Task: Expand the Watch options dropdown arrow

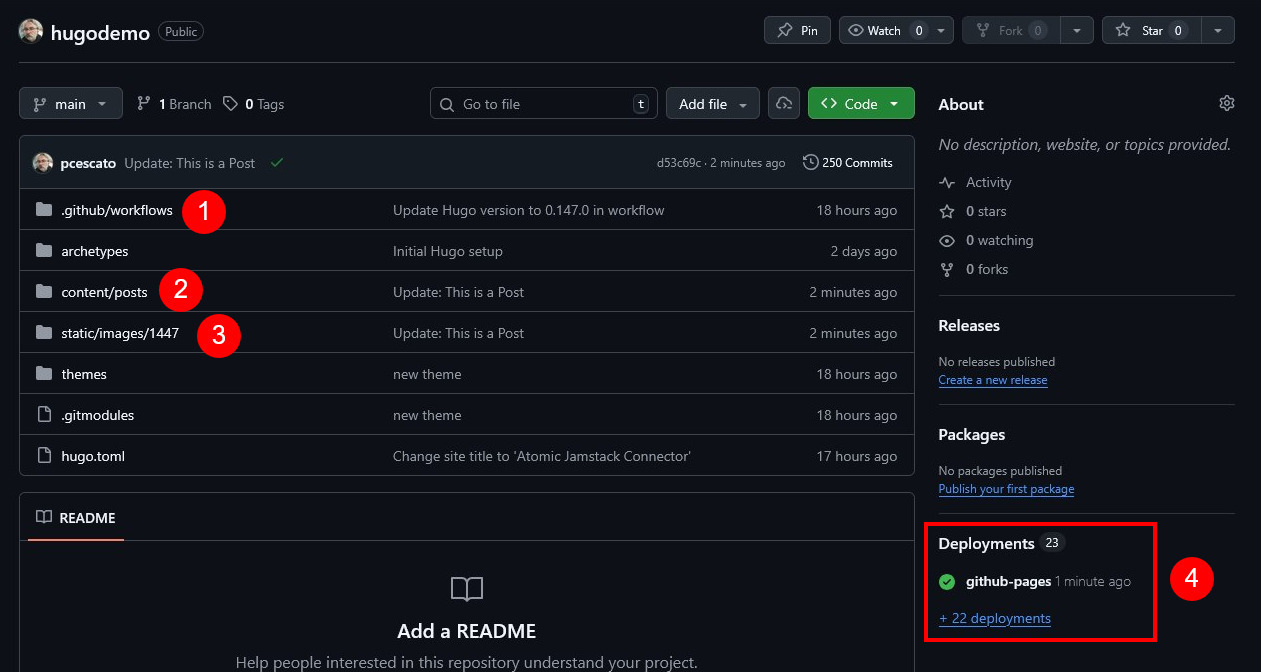Action: pyautogui.click(x=942, y=30)
